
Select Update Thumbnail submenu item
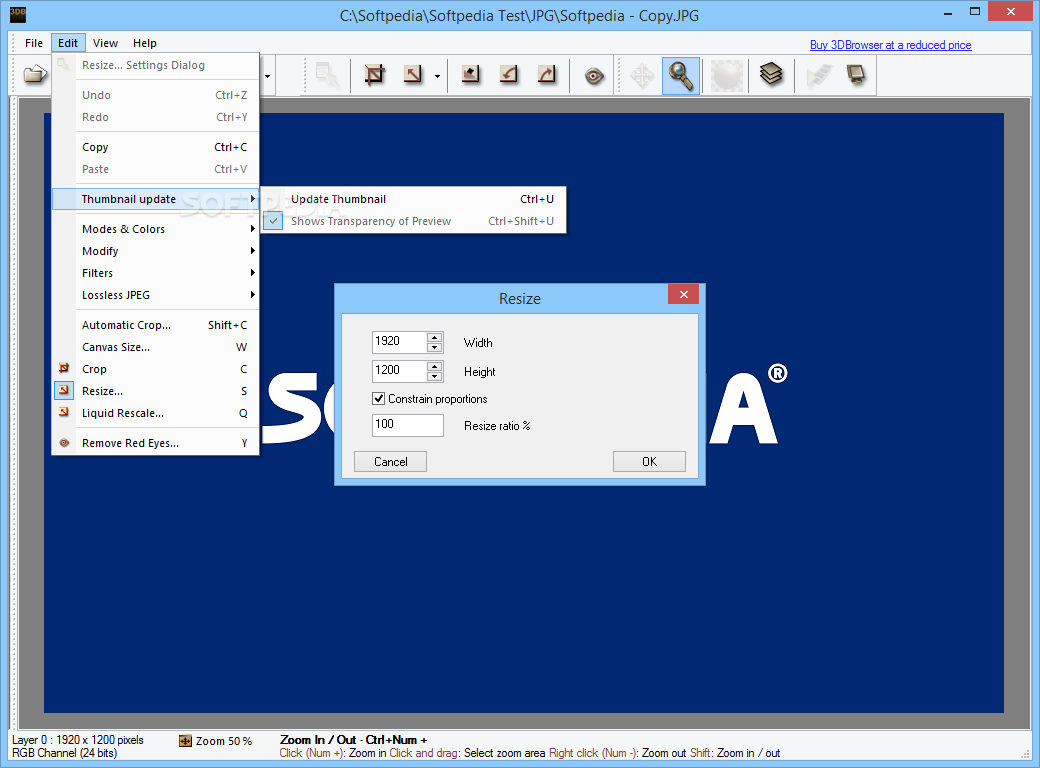click(x=413, y=199)
